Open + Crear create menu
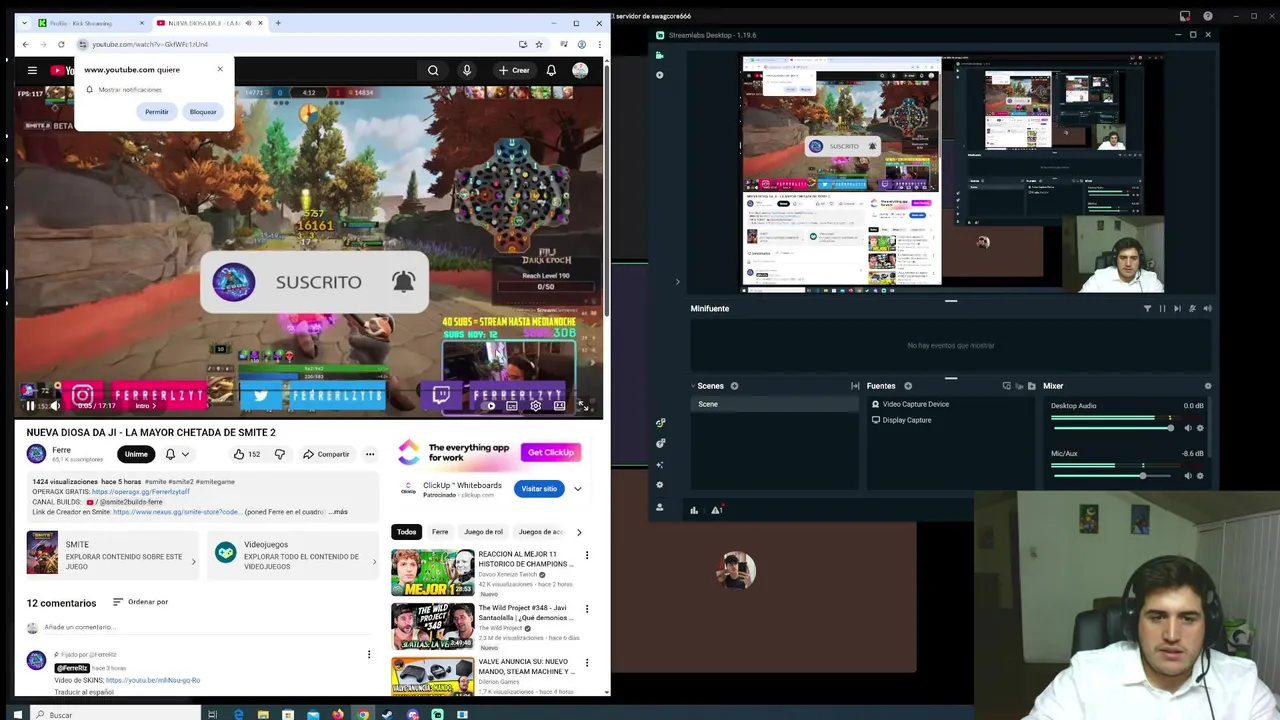This screenshot has height=720, width=1280. (514, 70)
